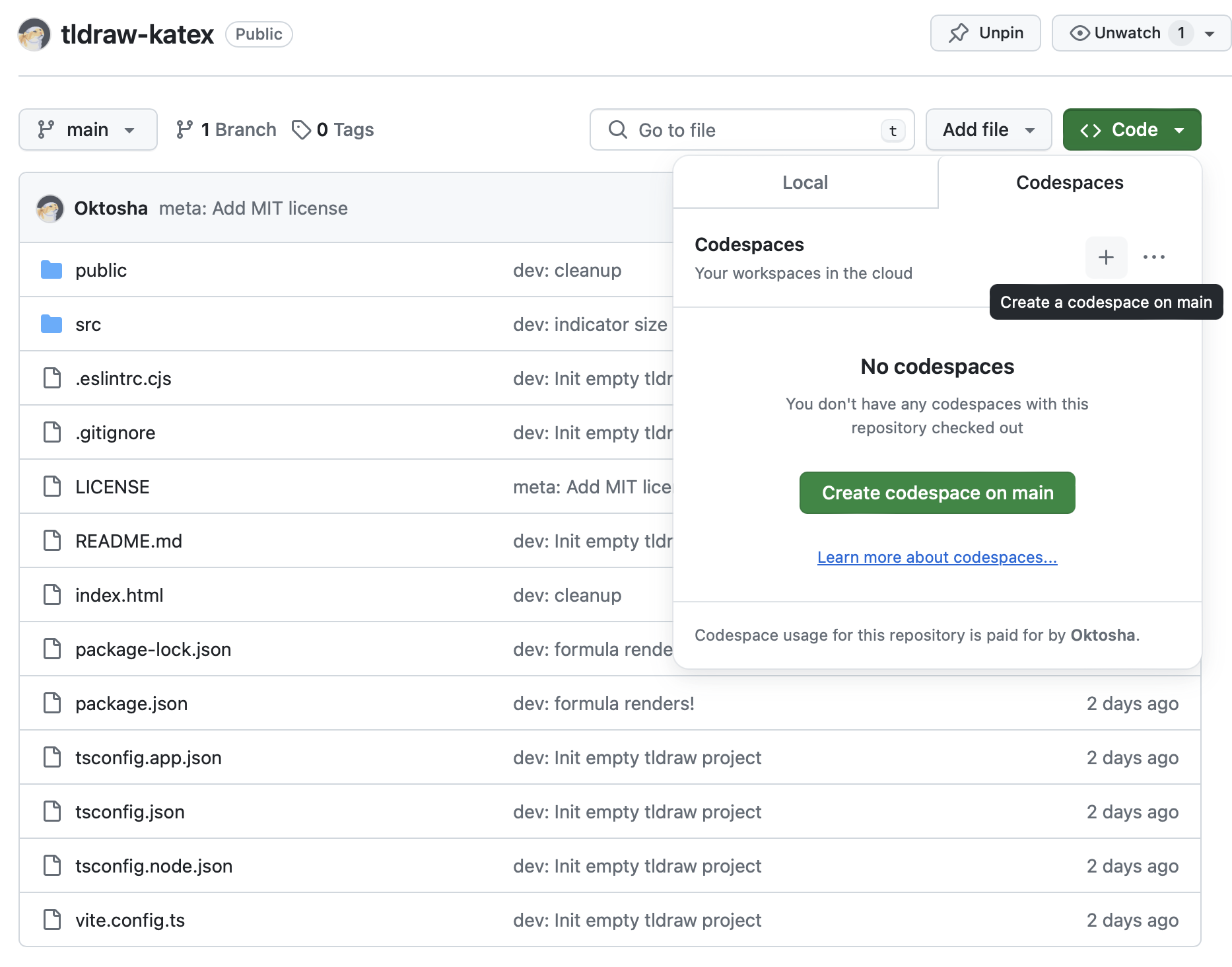Open 'dev: formula renders!' commit on package.json row

coord(603,704)
